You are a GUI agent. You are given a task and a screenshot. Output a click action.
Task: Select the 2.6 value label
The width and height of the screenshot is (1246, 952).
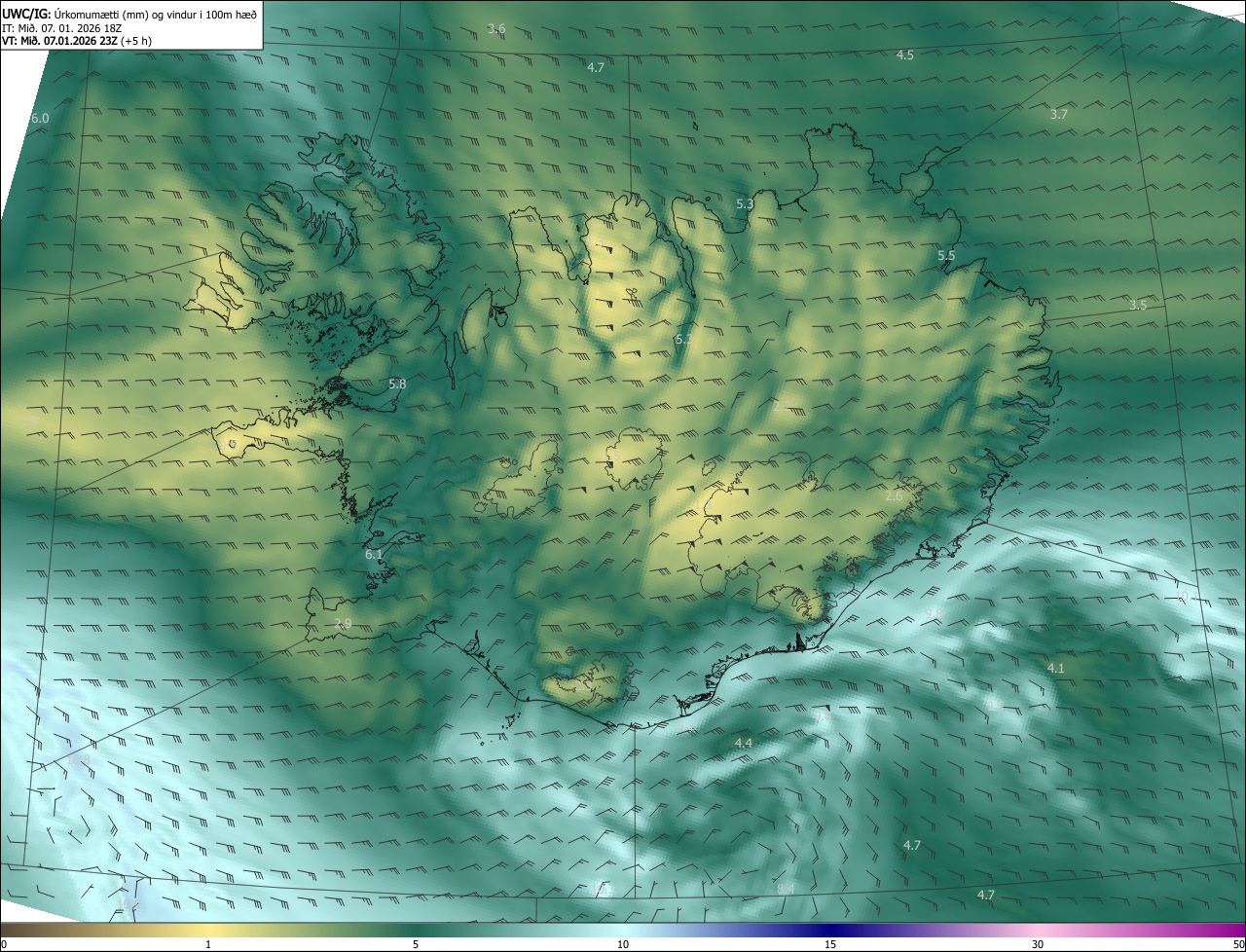[894, 495]
